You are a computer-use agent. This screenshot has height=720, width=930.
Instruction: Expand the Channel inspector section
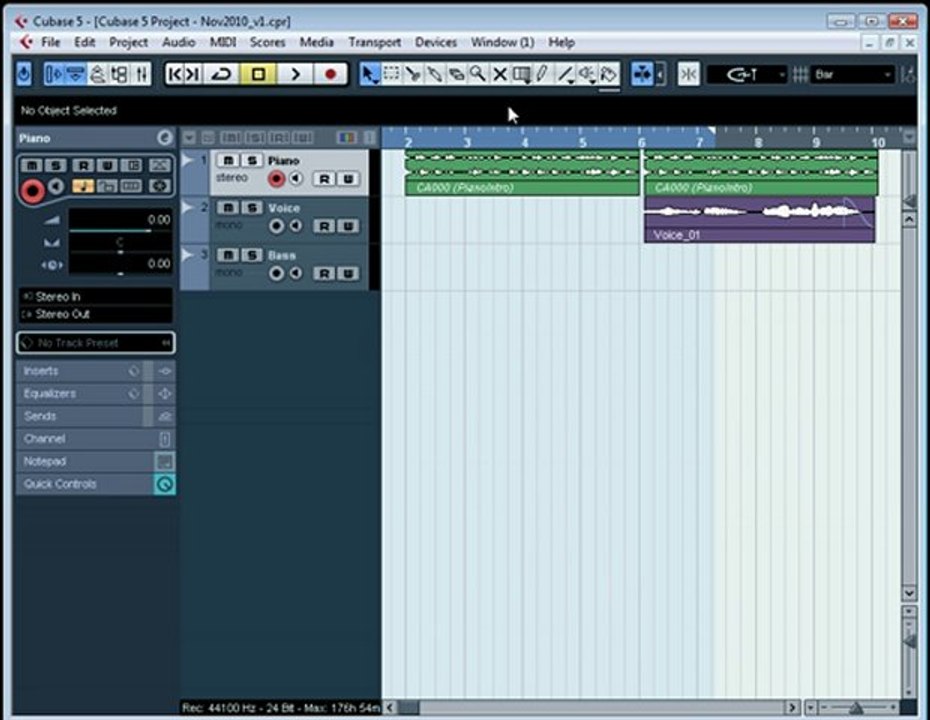point(95,438)
